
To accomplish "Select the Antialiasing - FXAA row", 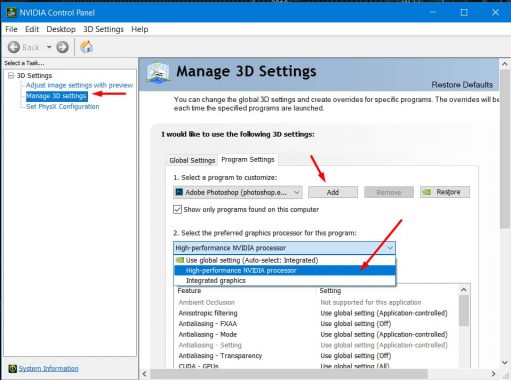I will click(316, 324).
